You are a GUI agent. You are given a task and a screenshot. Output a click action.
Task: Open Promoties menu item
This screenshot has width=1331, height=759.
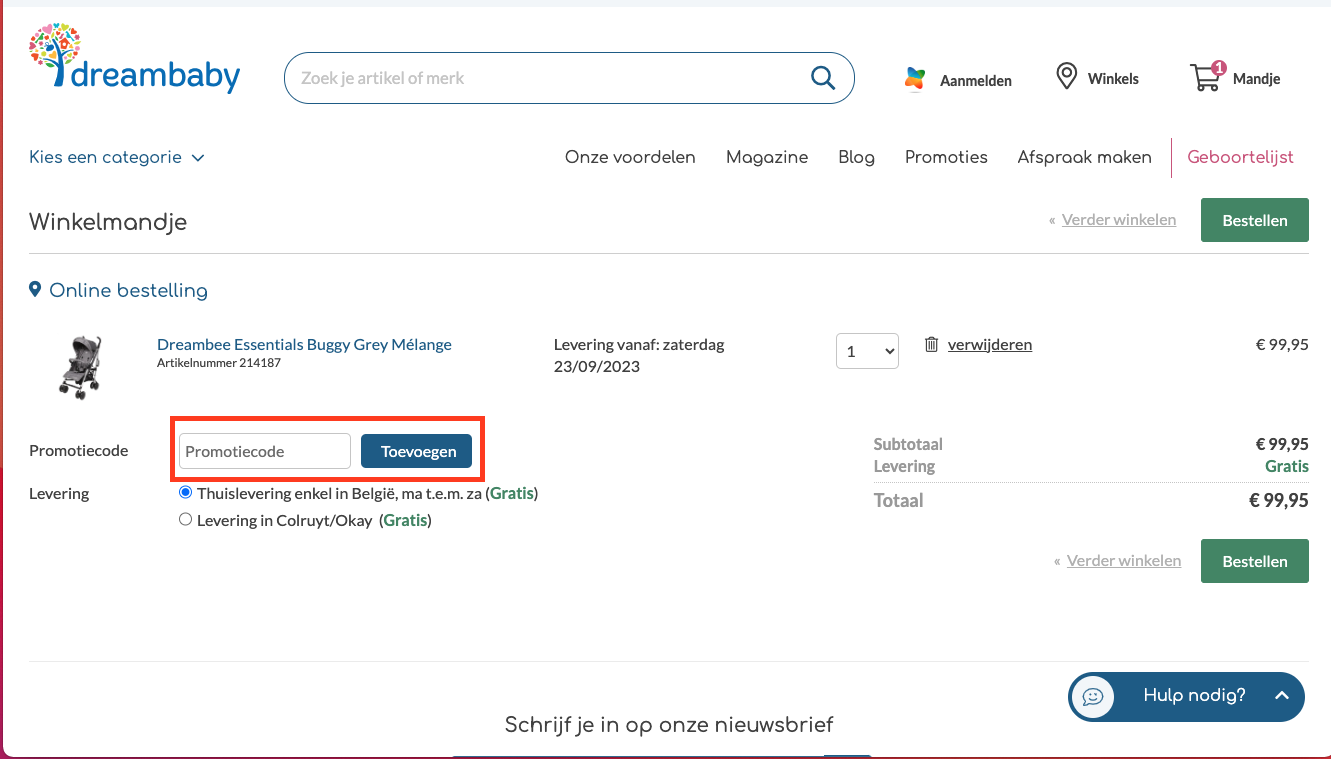946,157
